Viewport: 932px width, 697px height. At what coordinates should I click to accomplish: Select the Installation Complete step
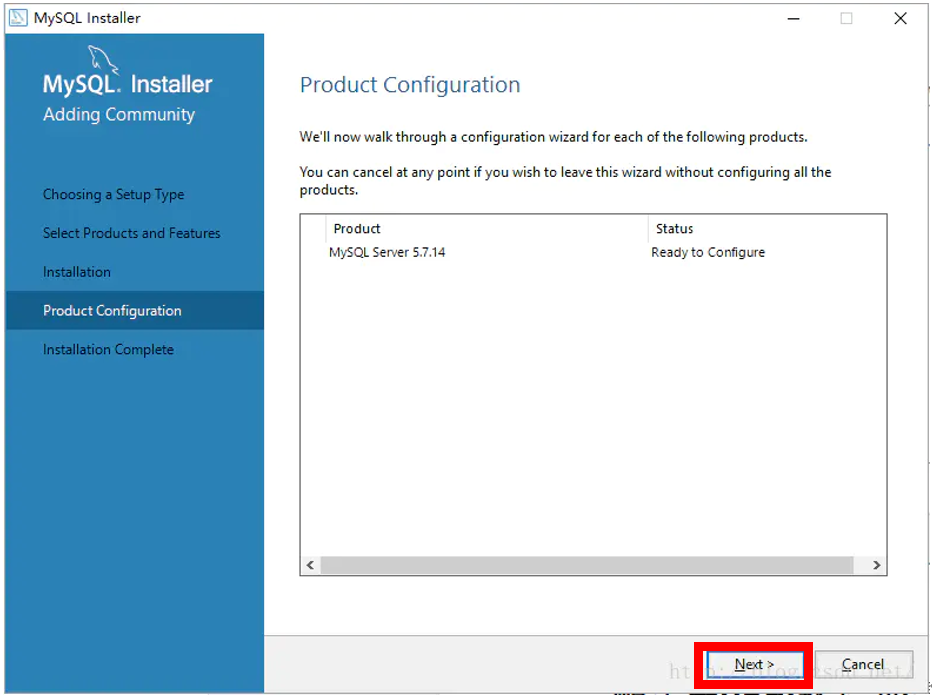pos(108,349)
